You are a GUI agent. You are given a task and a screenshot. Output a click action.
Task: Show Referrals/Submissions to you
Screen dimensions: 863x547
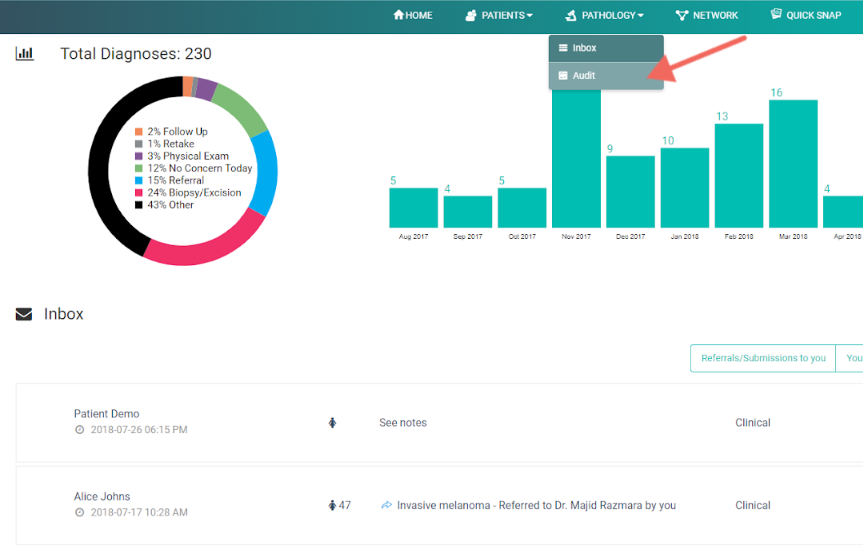[x=763, y=358]
